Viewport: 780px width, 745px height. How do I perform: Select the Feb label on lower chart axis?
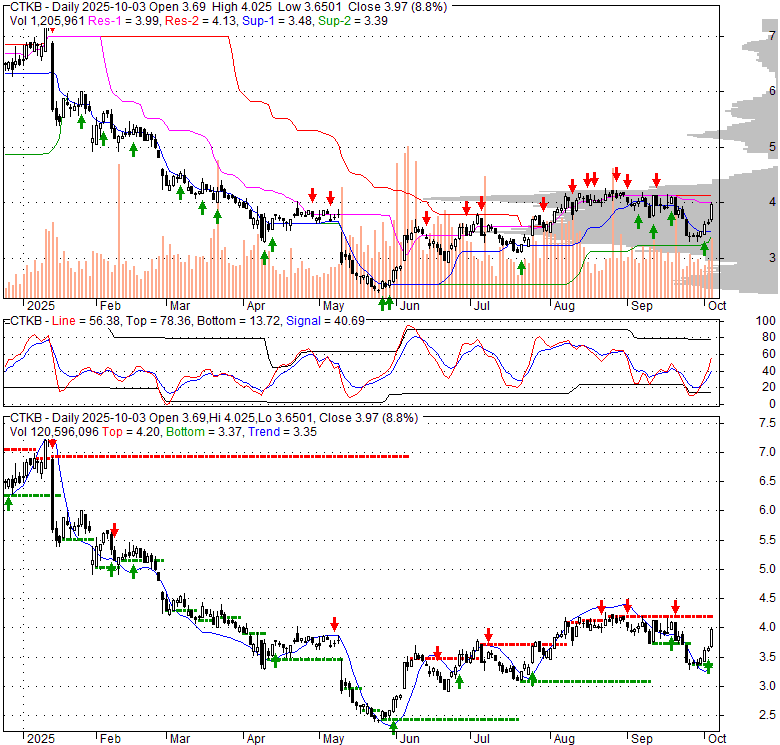(x=110, y=739)
